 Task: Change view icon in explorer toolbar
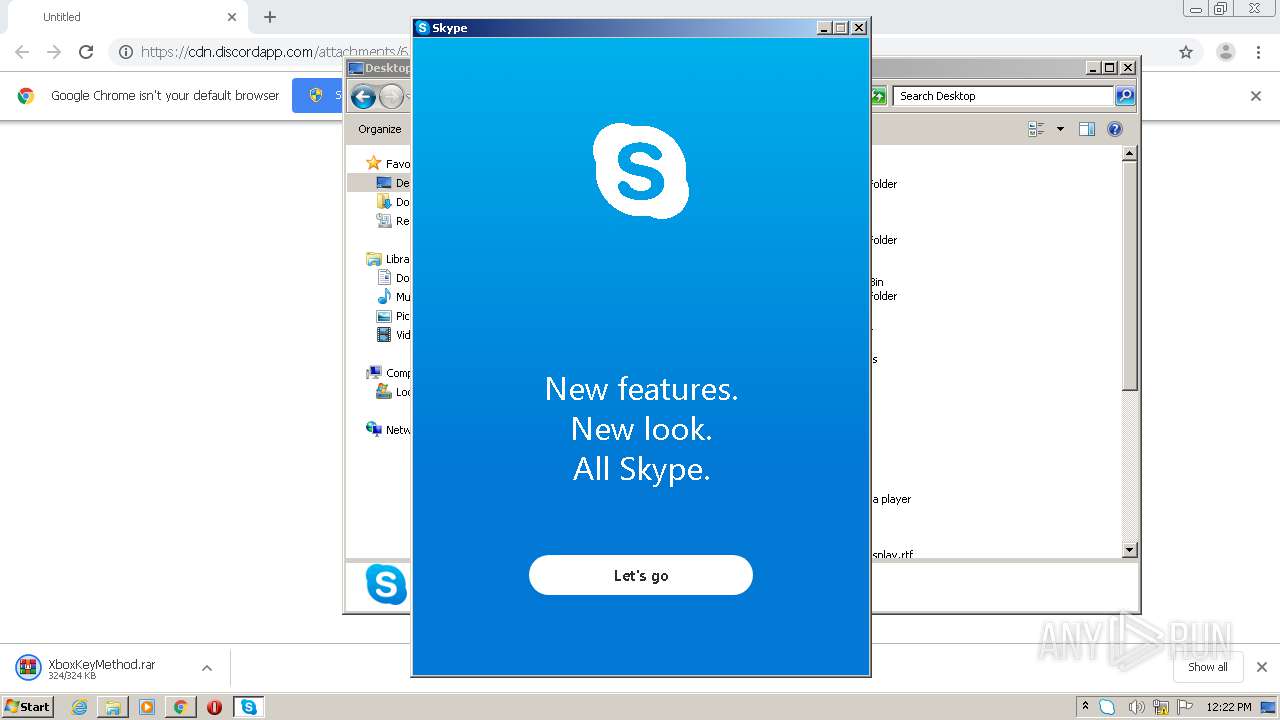coord(1036,129)
